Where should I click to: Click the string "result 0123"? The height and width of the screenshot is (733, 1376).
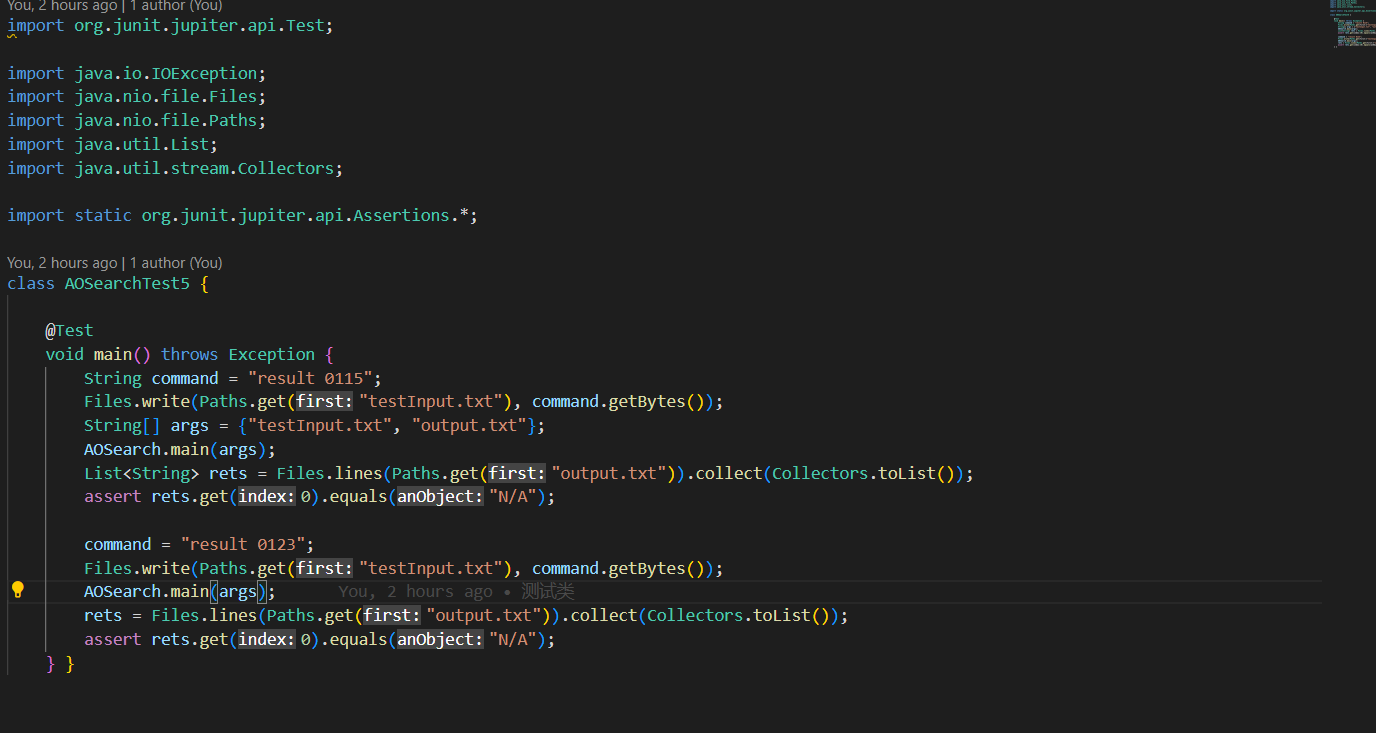click(x=243, y=544)
